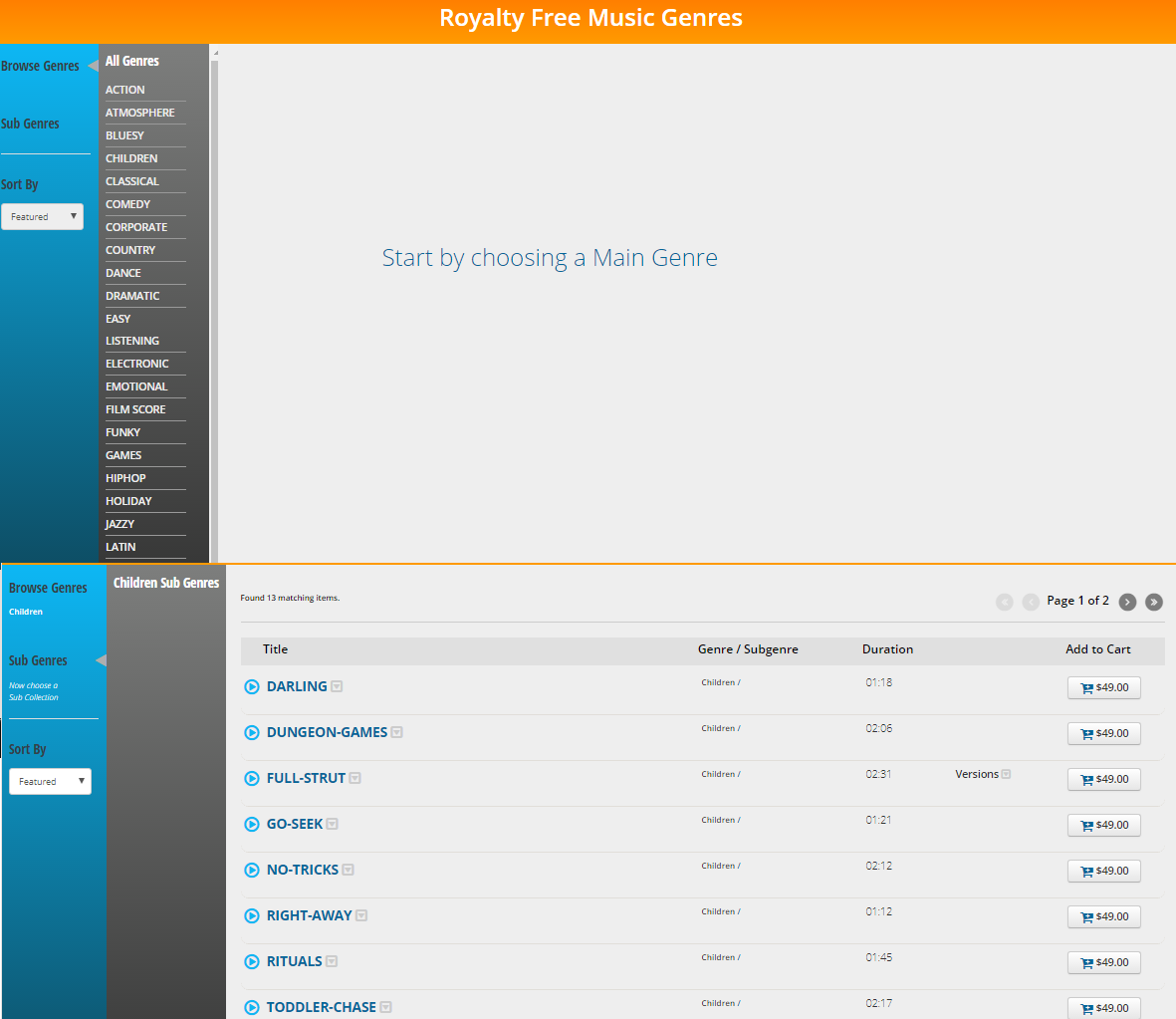Image resolution: width=1176 pixels, height=1019 pixels.
Task: Pick the ELECTRONIC genre
Action: [x=137, y=364]
